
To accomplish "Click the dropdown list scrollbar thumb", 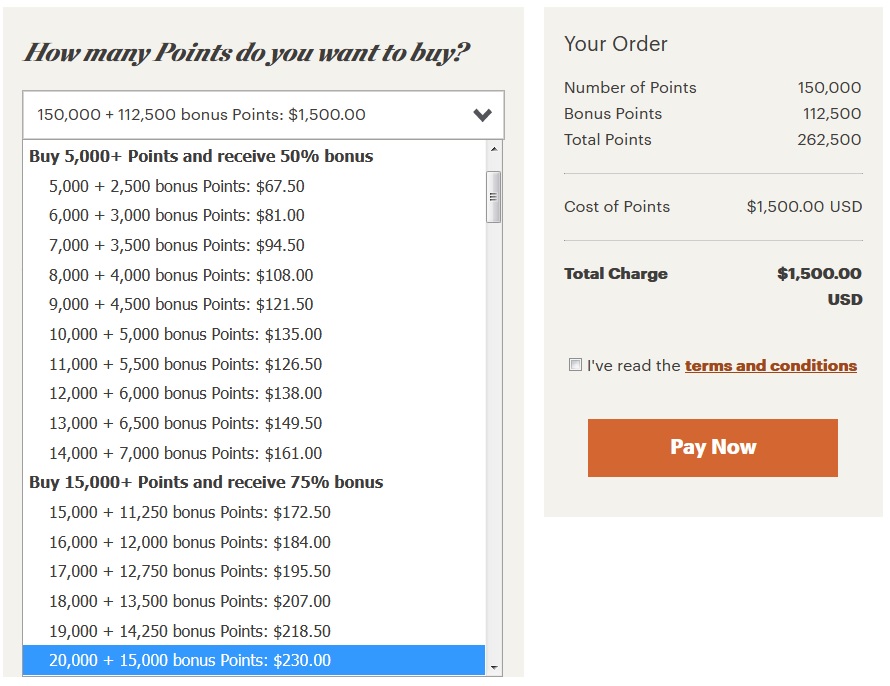I will [494, 196].
